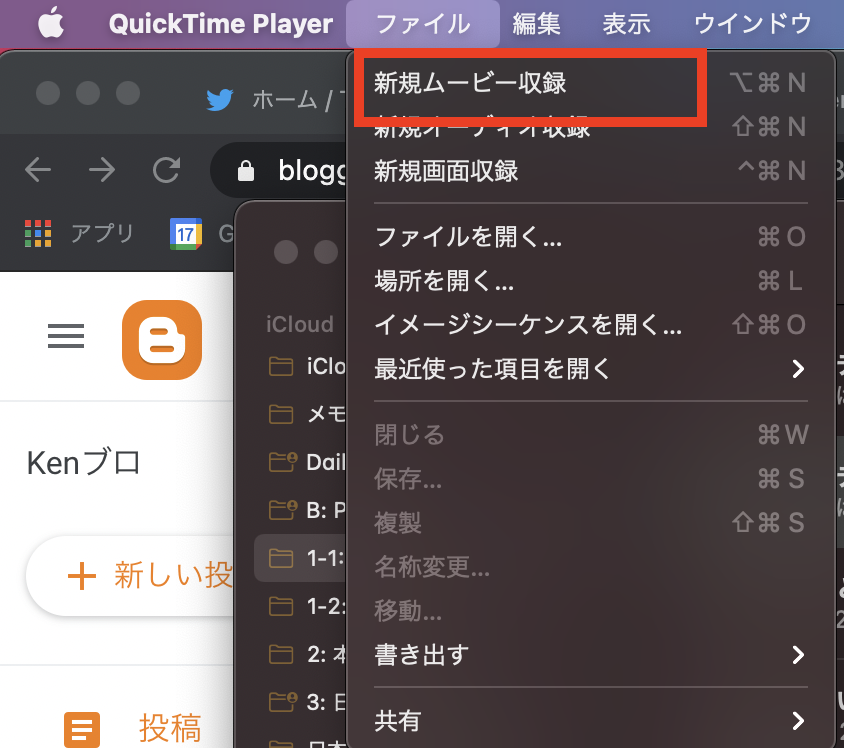Expand 最近使った項目を開く submenu
Image resolution: width=844 pixels, height=748 pixels.
590,369
